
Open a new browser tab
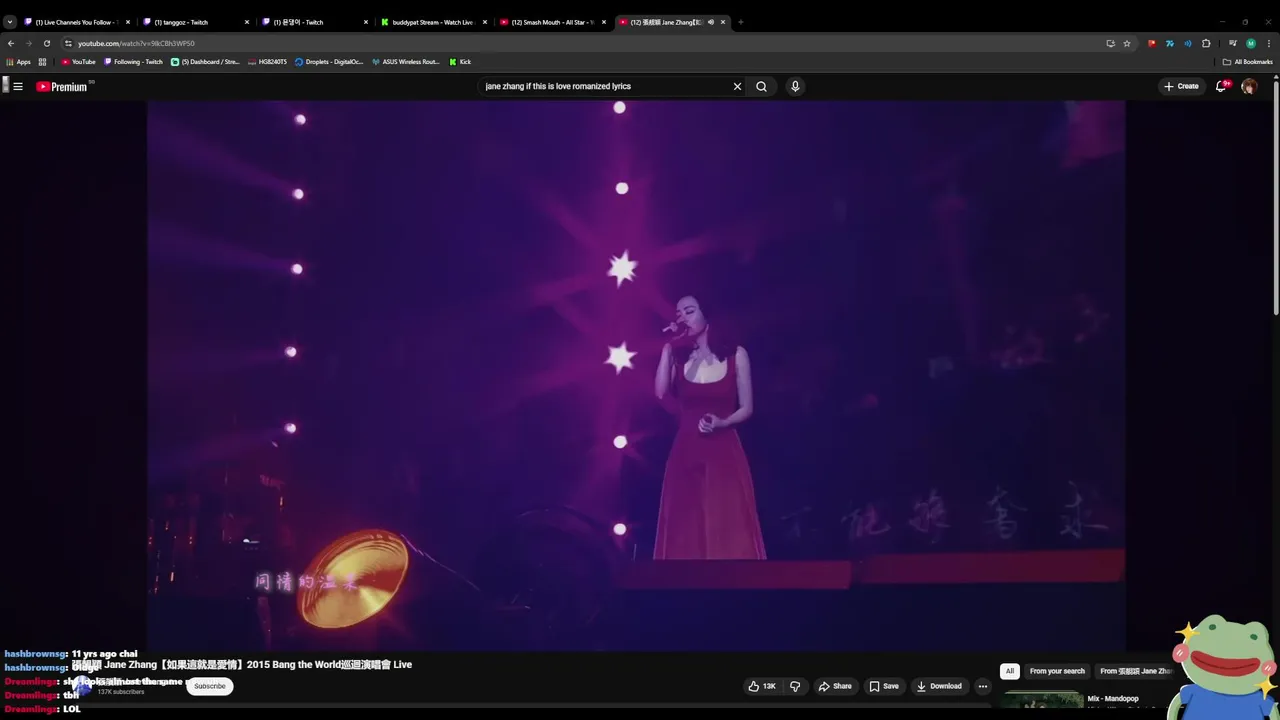pyautogui.click(x=740, y=22)
